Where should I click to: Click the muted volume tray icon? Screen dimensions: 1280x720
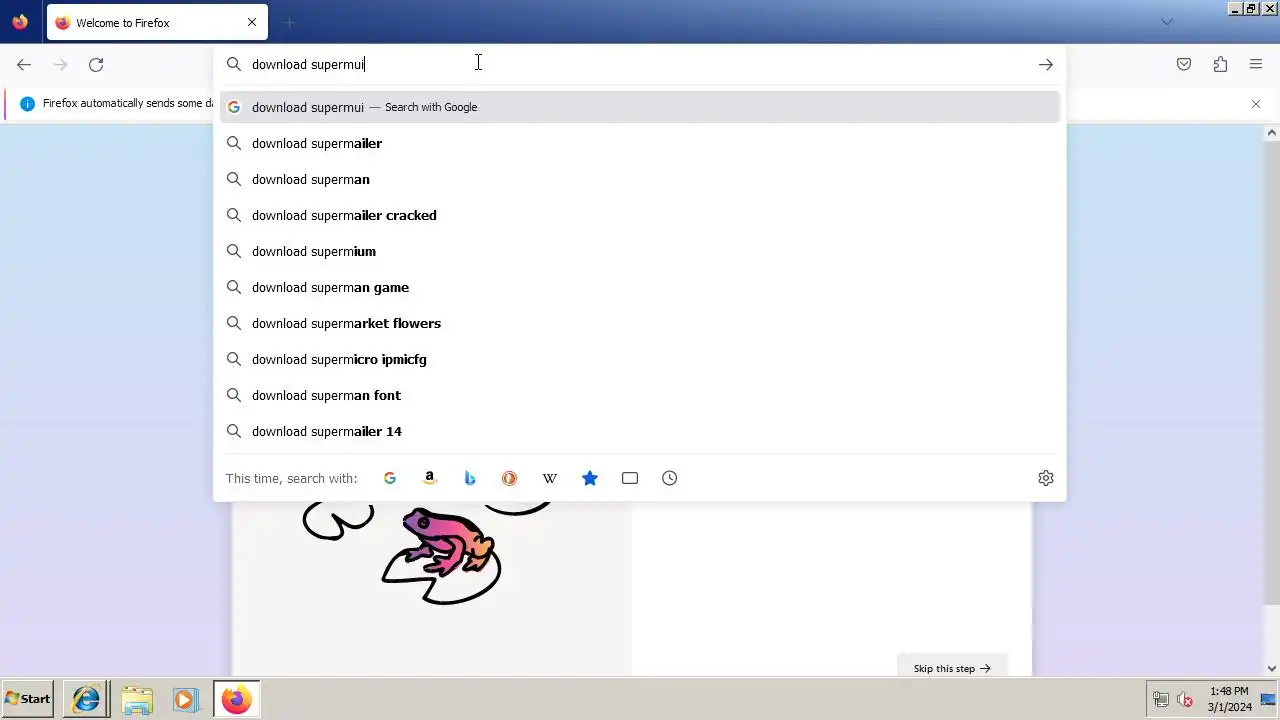click(1185, 700)
